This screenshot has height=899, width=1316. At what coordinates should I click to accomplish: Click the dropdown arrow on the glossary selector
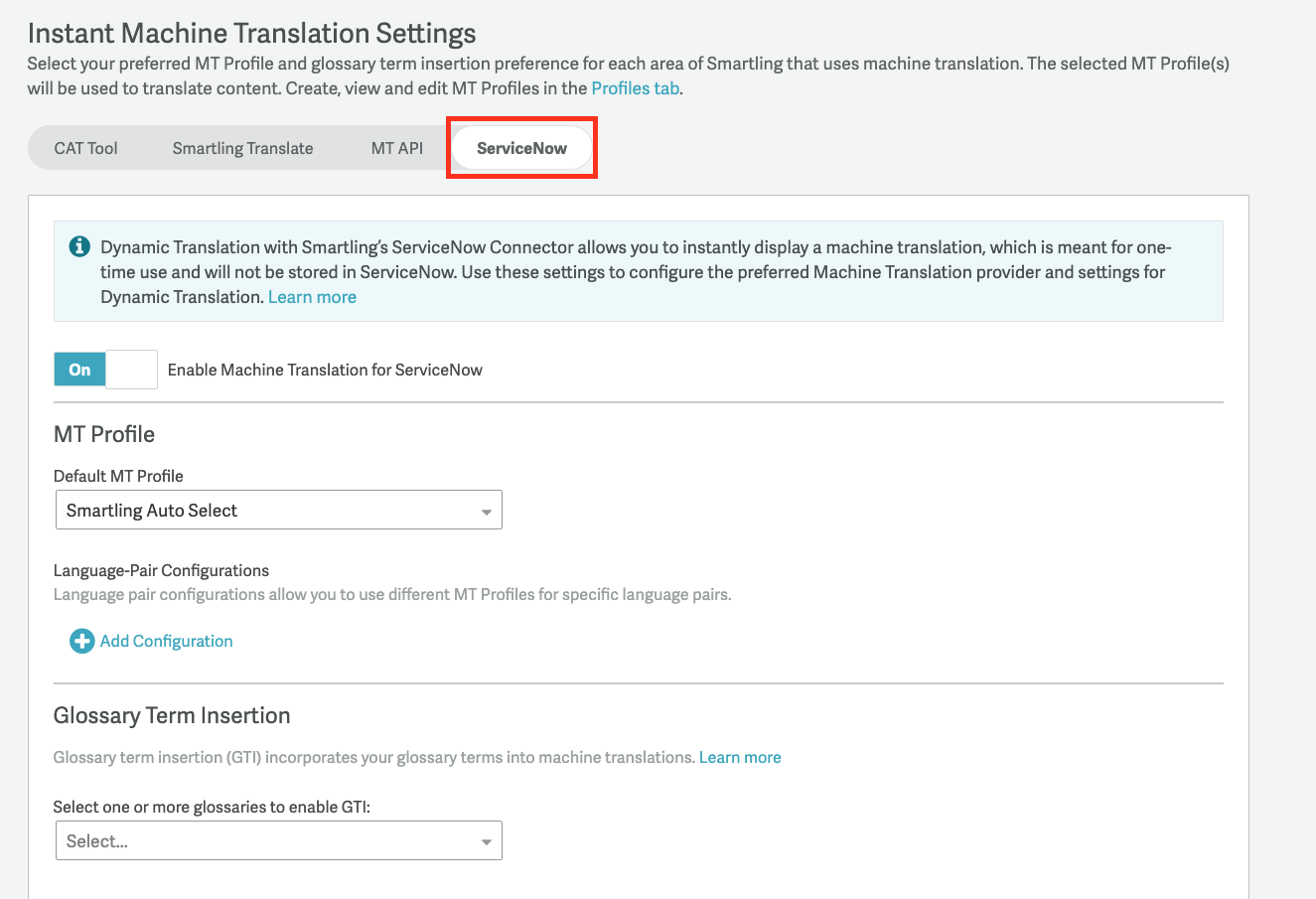(x=486, y=840)
